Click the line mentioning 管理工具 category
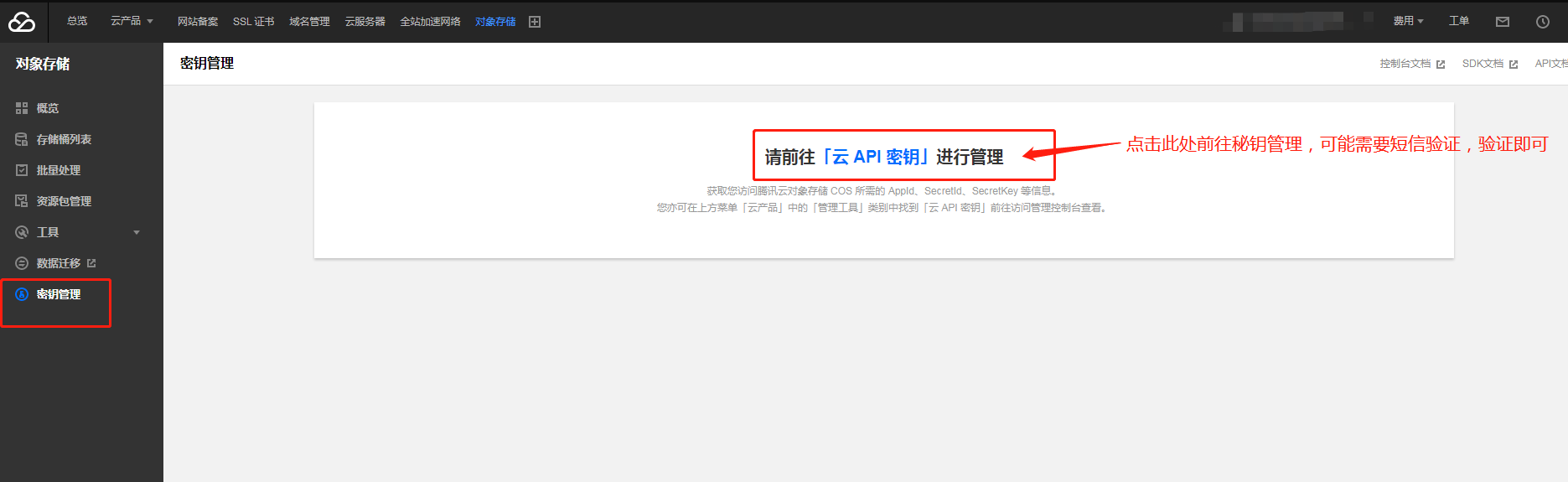The width and height of the screenshot is (1568, 482). (x=883, y=208)
